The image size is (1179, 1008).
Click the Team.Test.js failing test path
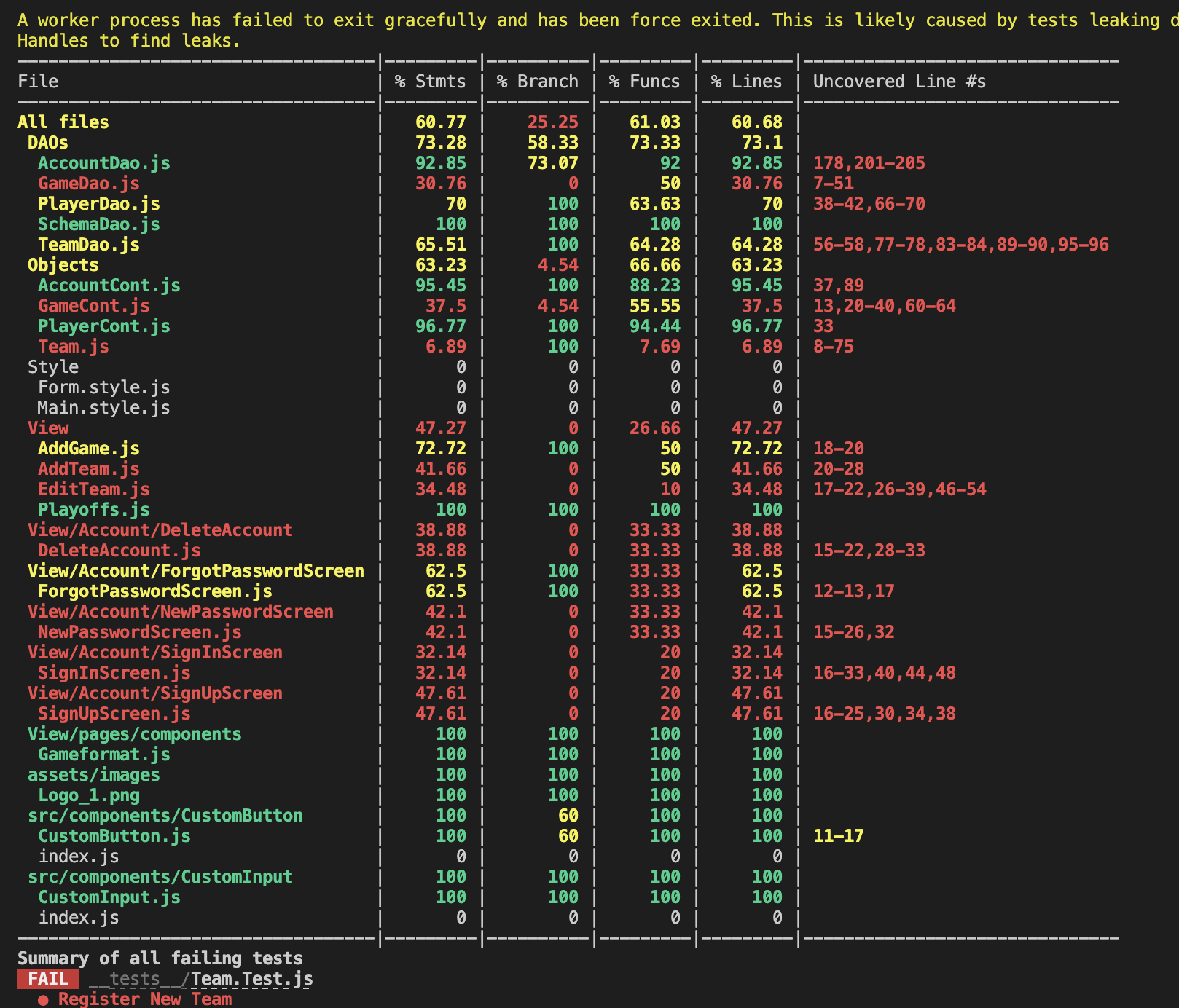pyautogui.click(x=201, y=979)
